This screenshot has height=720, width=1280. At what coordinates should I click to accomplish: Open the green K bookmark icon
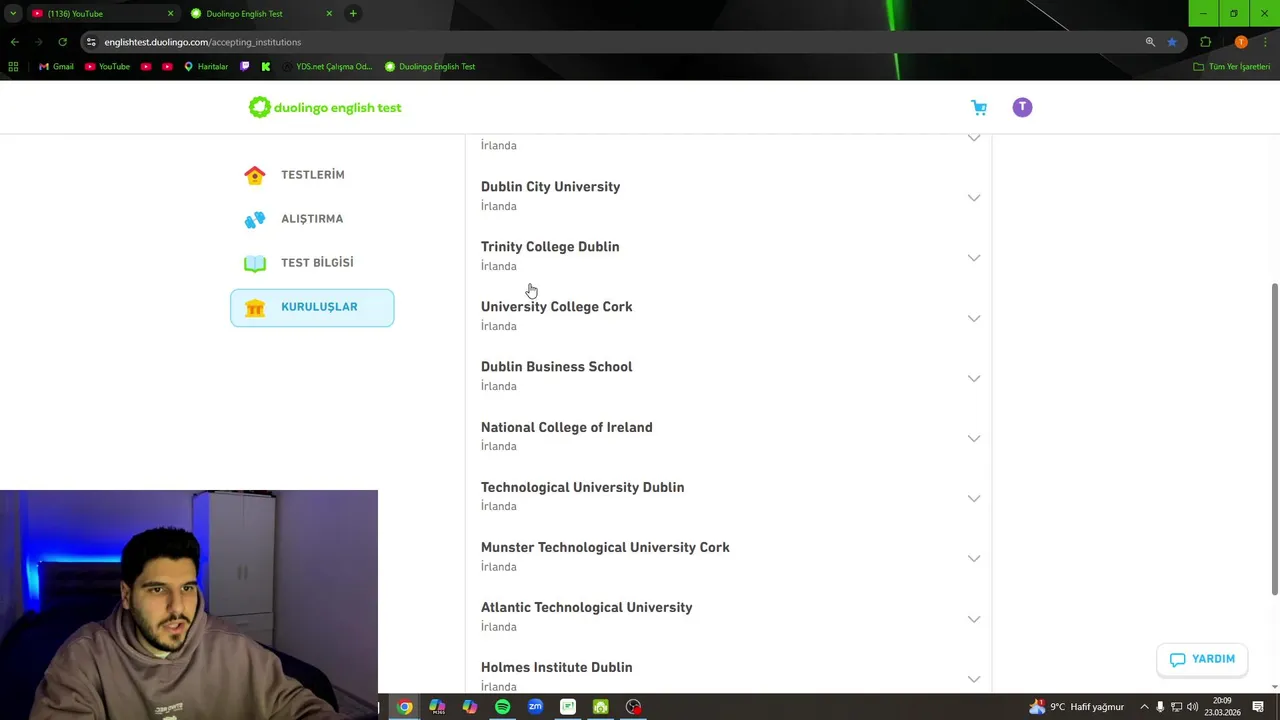(x=266, y=67)
